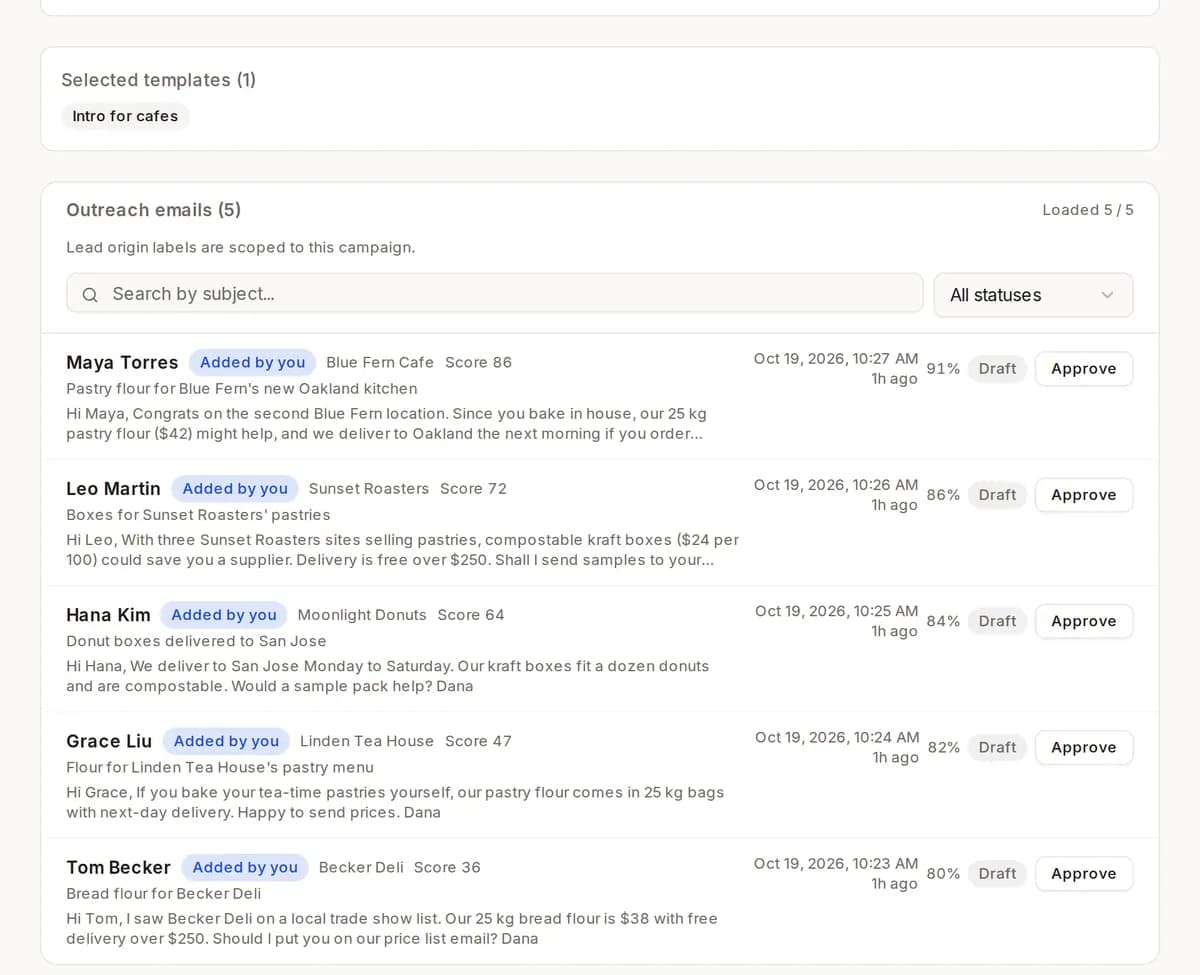Click the 84% confidence value

(x=943, y=621)
